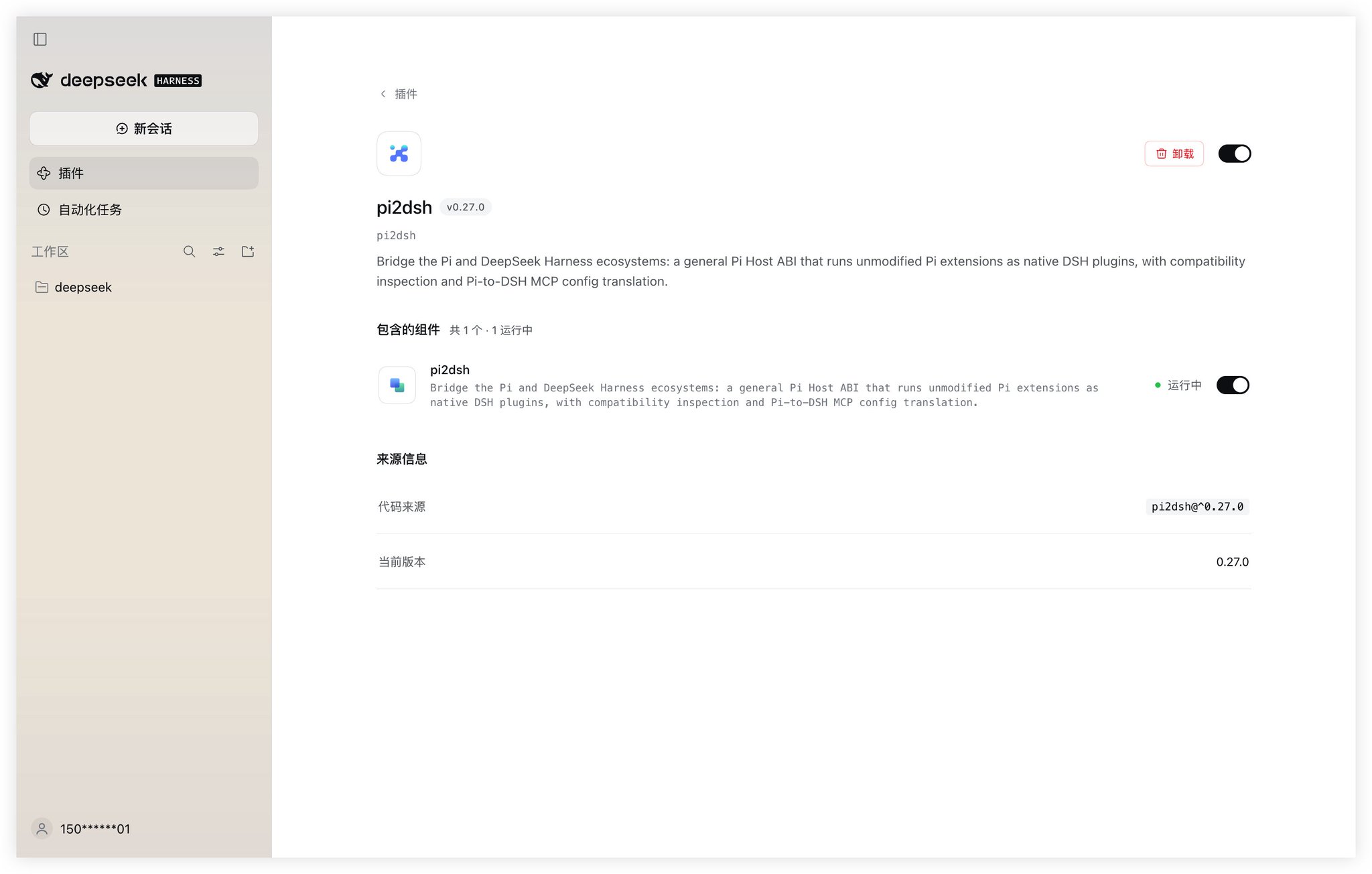
Task: Click the pi2dsh@^0.27.0 code source value
Action: (x=1197, y=507)
